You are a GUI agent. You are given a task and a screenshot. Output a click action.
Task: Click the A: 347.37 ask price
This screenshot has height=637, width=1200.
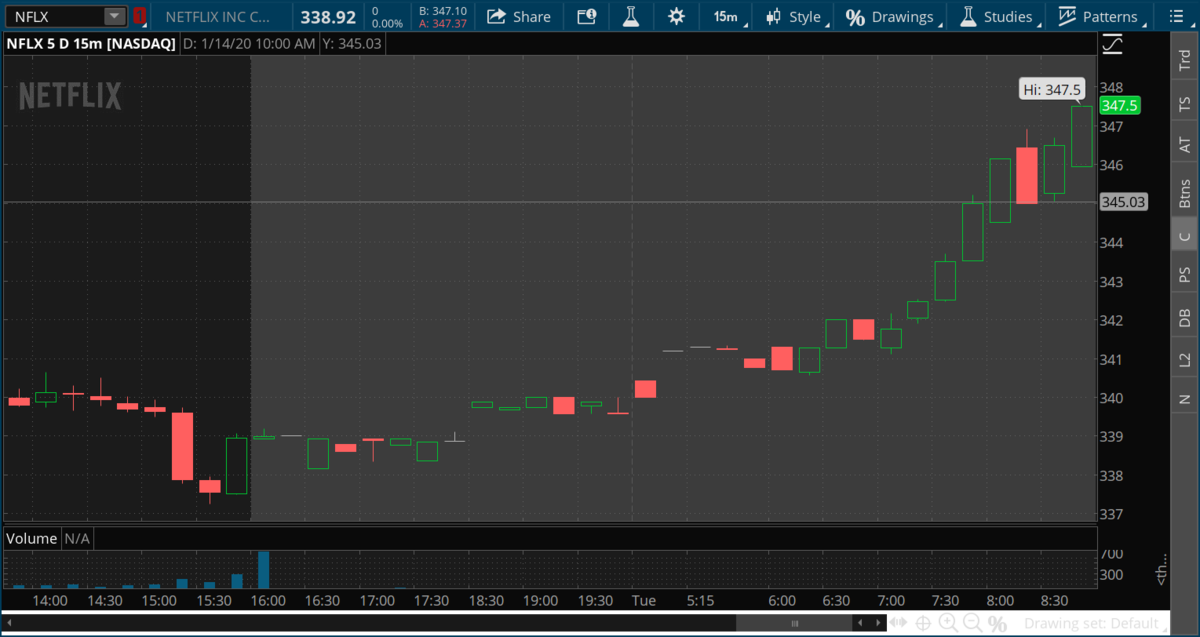[x=443, y=23]
